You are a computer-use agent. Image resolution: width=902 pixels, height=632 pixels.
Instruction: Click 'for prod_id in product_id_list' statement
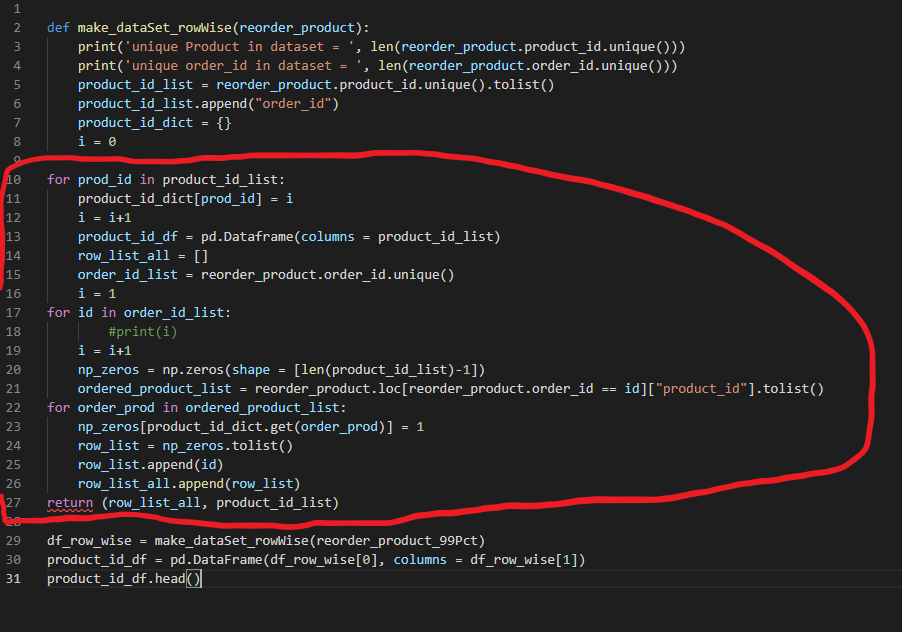pos(166,179)
